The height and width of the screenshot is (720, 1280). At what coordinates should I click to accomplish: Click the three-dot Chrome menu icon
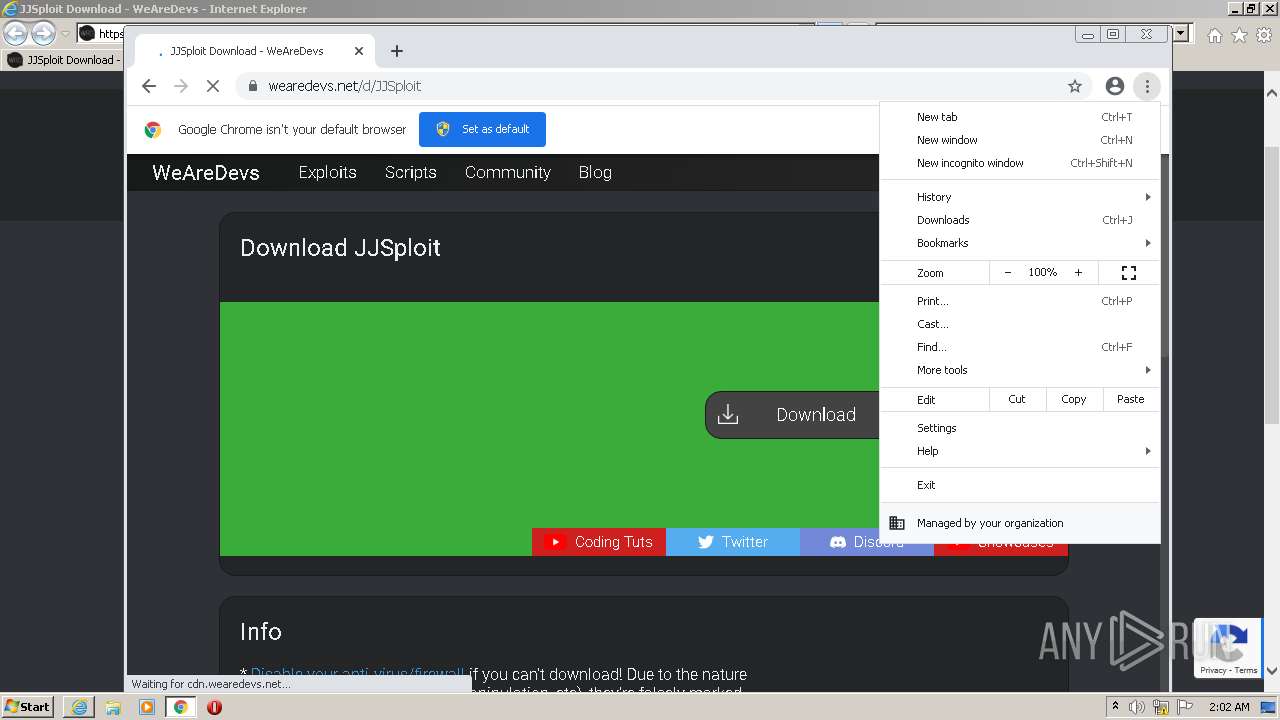(1147, 86)
